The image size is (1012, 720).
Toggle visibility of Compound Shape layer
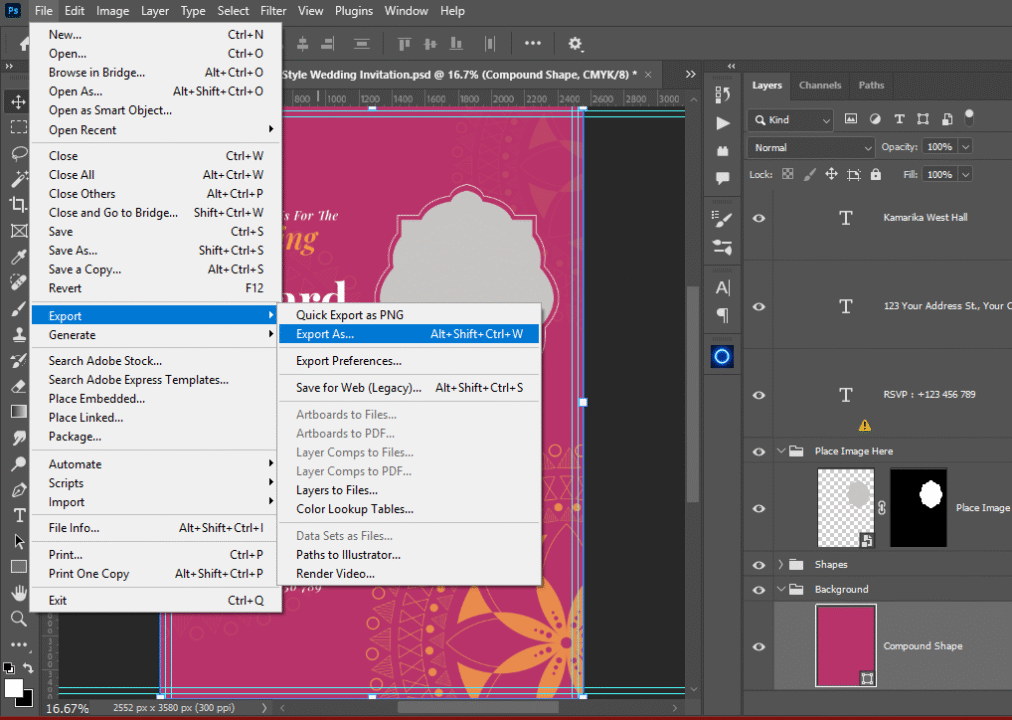(x=759, y=647)
